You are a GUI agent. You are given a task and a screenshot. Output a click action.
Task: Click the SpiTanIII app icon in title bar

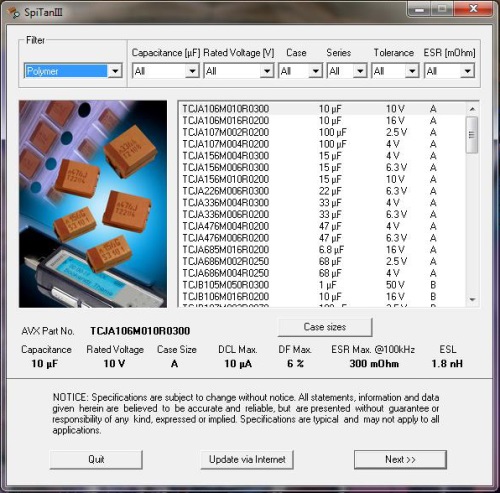pyautogui.click(x=14, y=13)
